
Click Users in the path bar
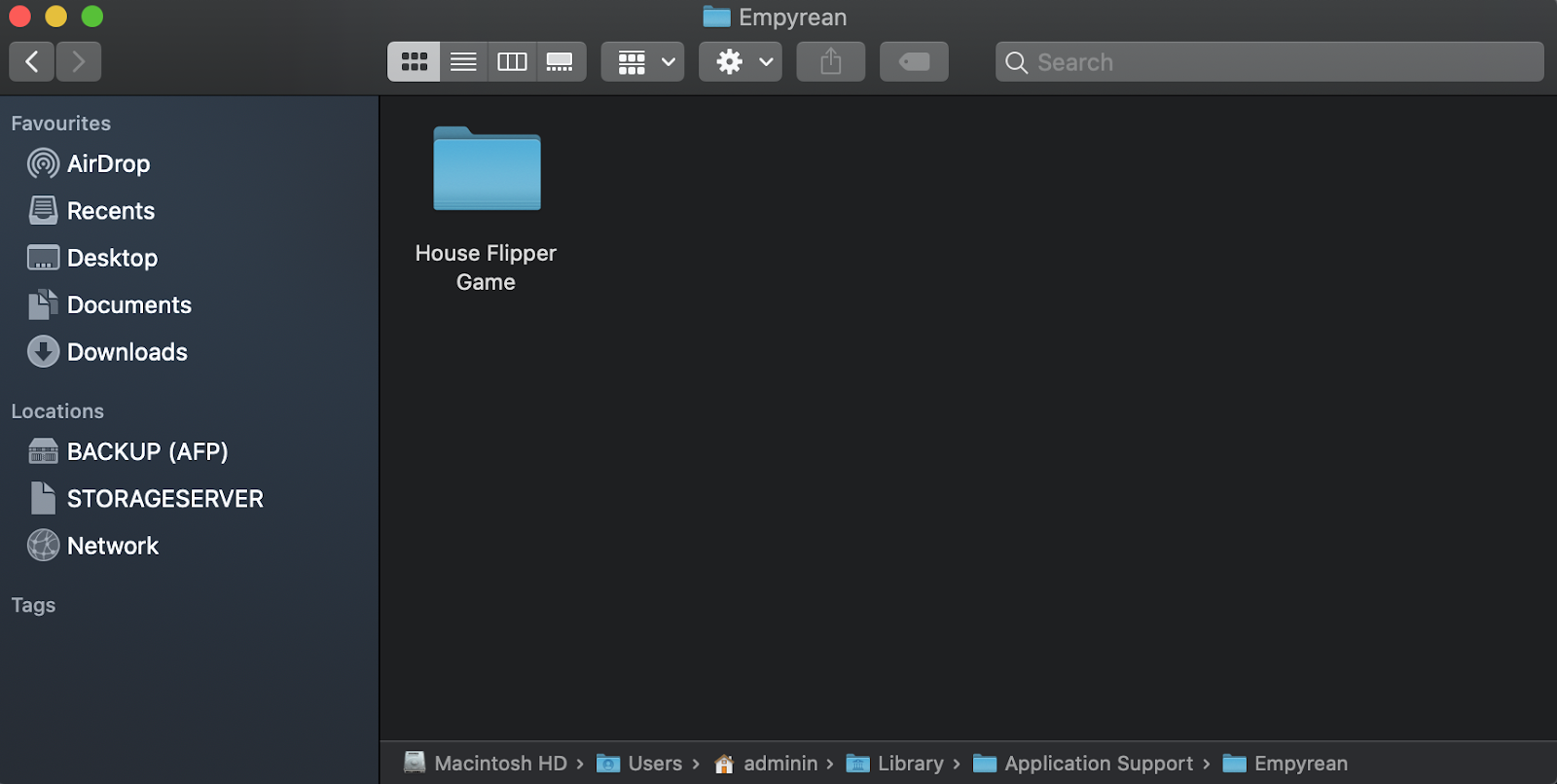(x=639, y=764)
